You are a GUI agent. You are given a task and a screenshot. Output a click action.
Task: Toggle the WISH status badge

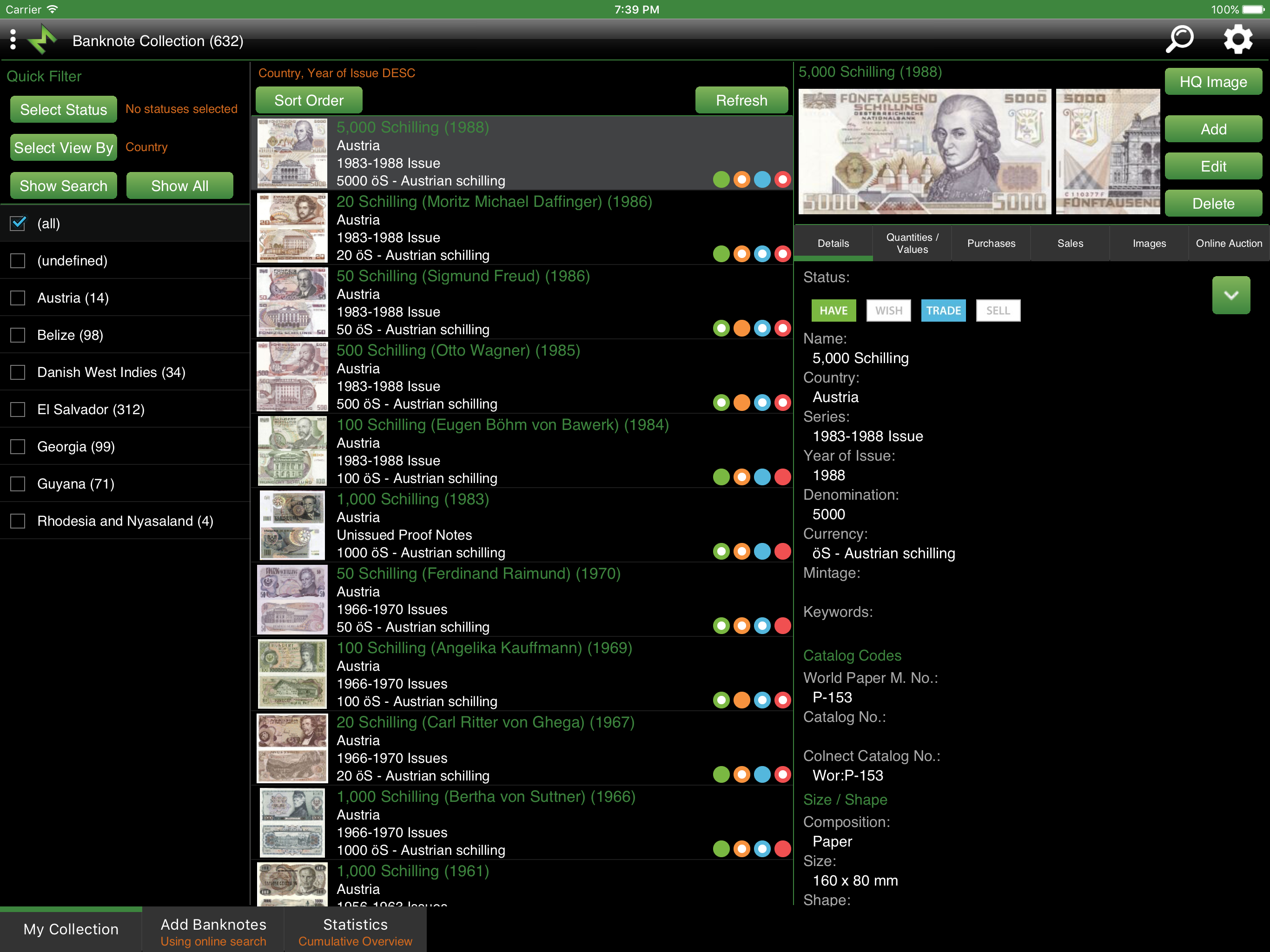(x=888, y=311)
